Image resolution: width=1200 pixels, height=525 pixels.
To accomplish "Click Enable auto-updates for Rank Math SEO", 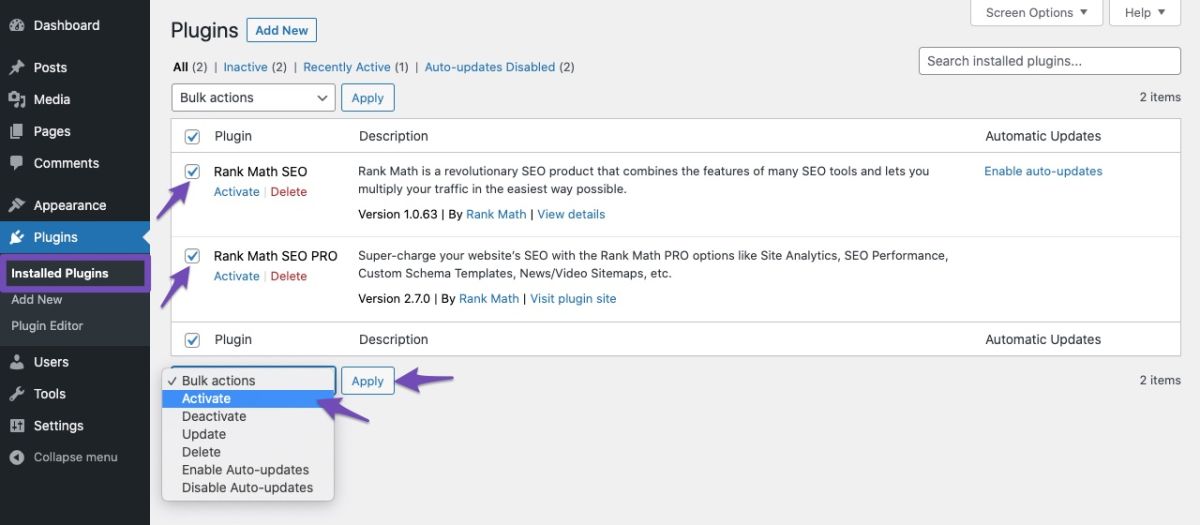I will pyautogui.click(x=1043, y=171).
